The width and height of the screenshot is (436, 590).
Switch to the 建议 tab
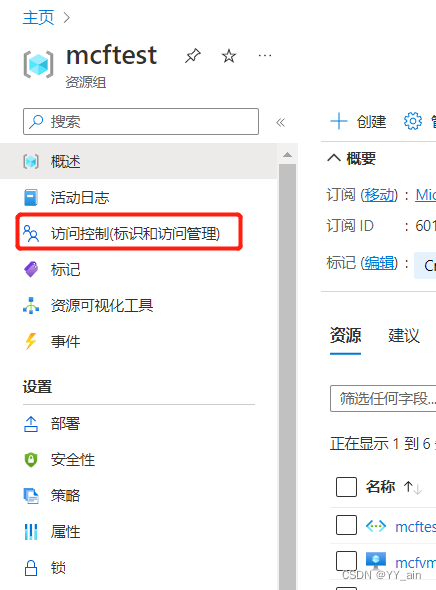tap(404, 336)
